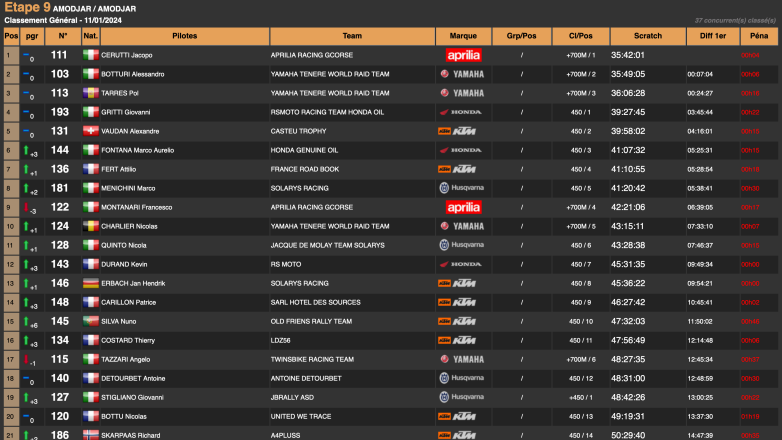The width and height of the screenshot is (782, 440).
Task: Click the Andorran flag beside Tarres Pol
Action: 91,93
